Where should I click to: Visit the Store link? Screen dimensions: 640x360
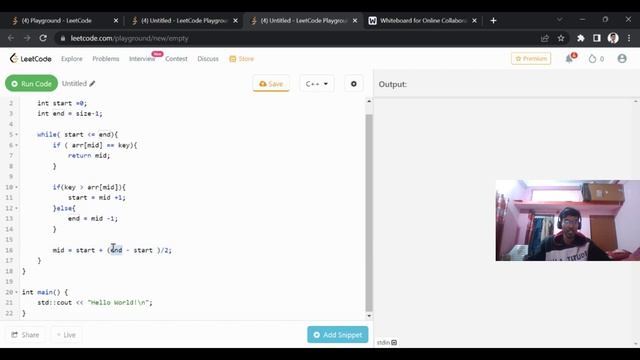(242, 59)
